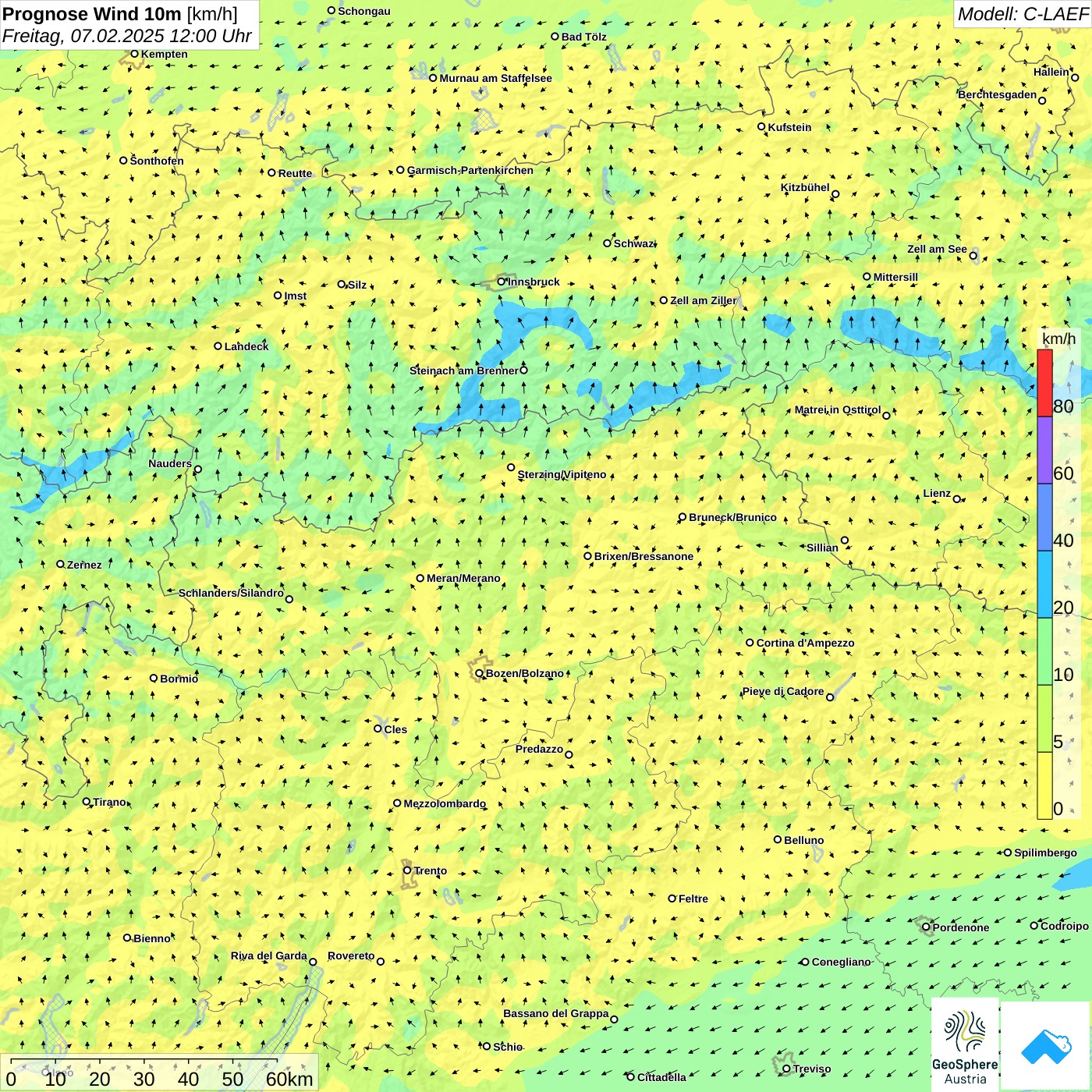Image resolution: width=1092 pixels, height=1092 pixels.
Task: Click the '60km' scale bar label
Action: (x=289, y=1079)
